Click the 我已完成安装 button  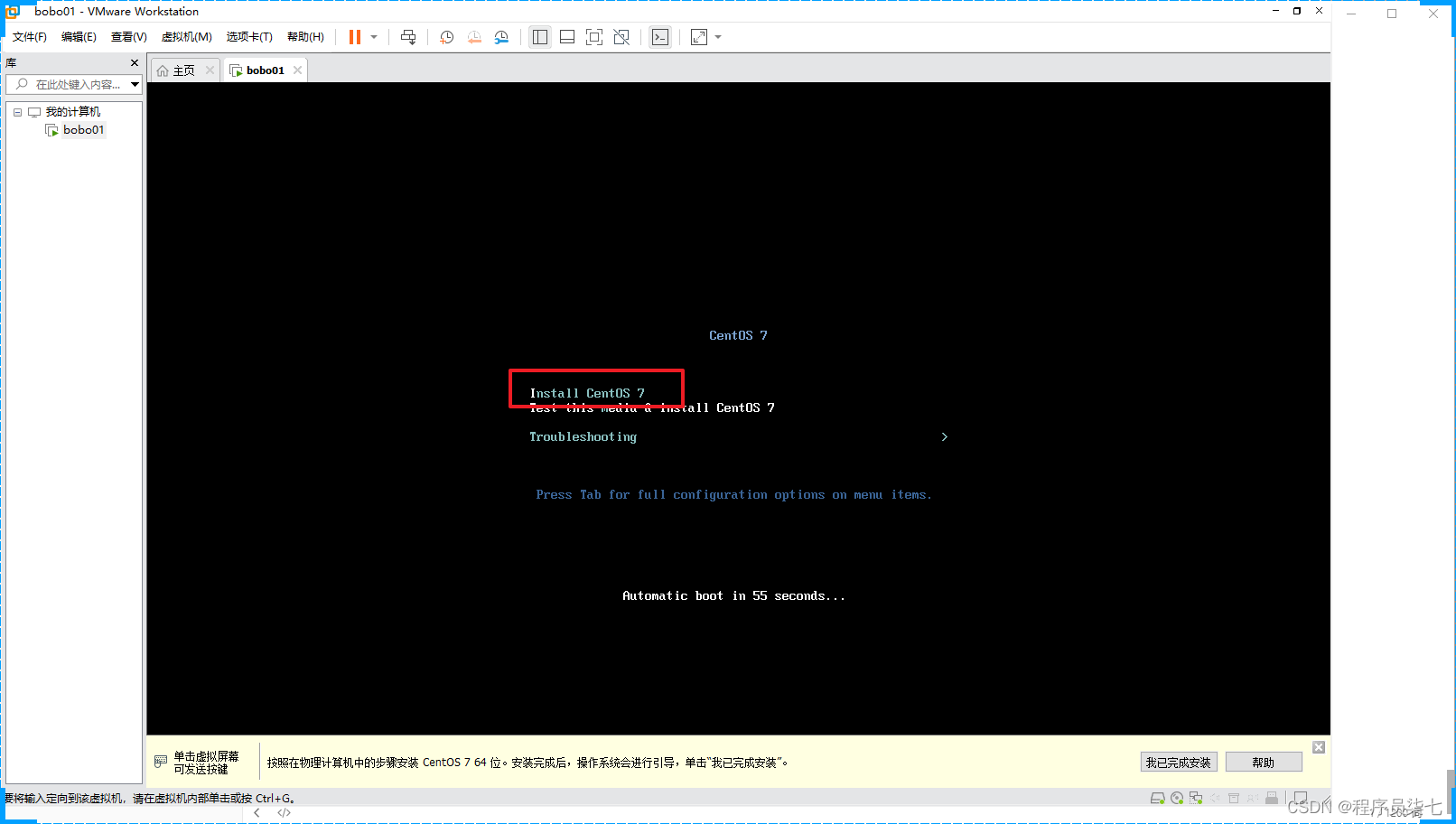(x=1178, y=762)
